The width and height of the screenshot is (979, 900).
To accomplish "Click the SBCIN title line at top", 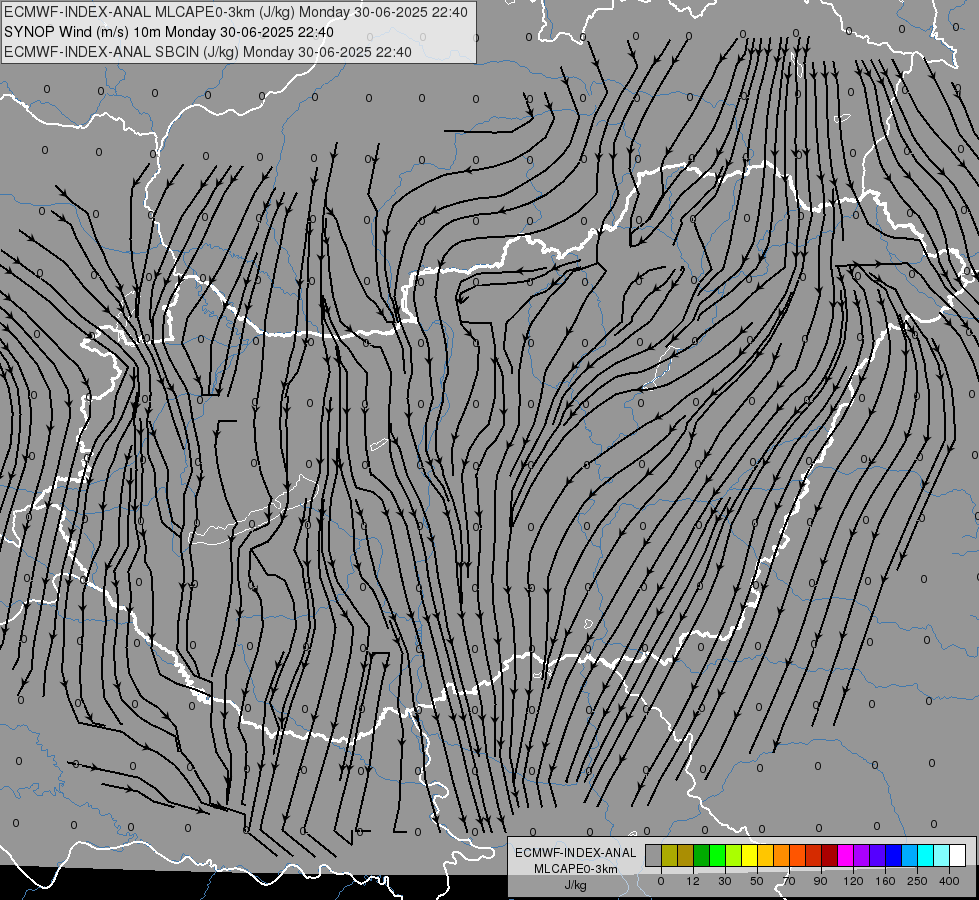I will click(208, 52).
